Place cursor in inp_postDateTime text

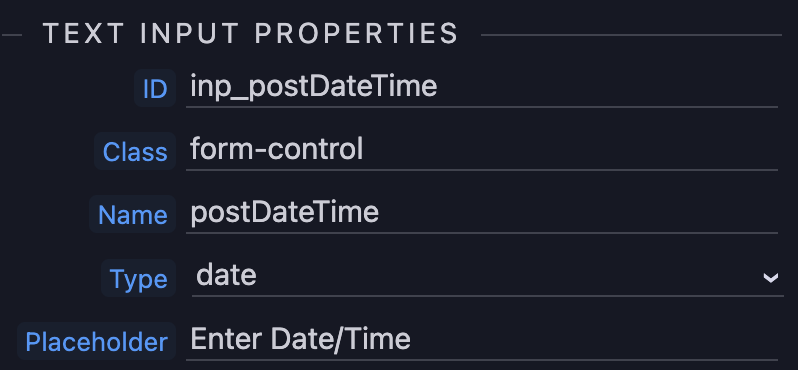click(314, 86)
